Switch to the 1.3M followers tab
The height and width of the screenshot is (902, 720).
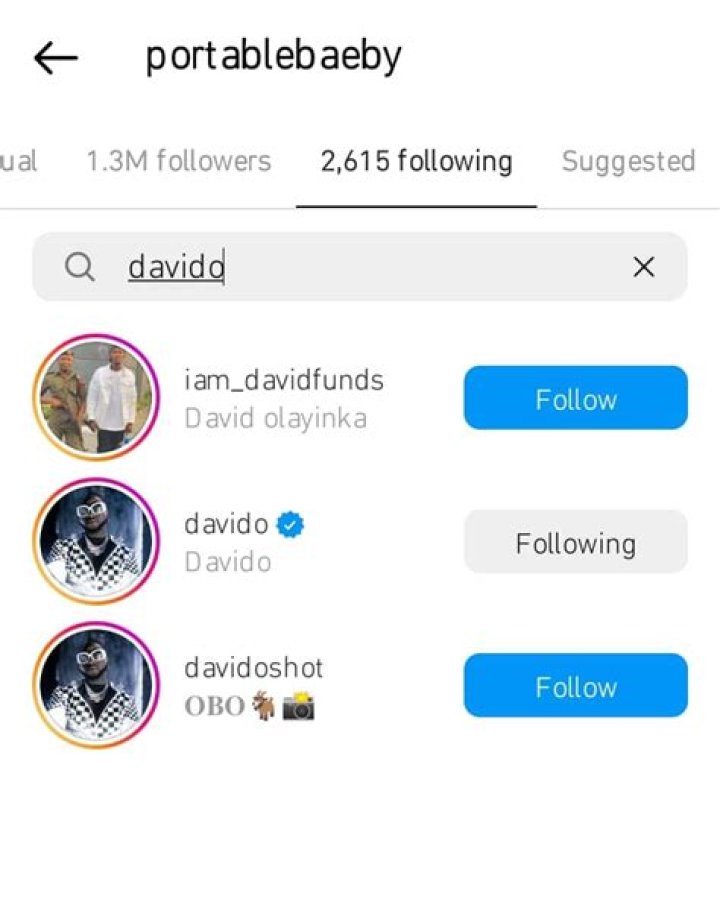(178, 161)
